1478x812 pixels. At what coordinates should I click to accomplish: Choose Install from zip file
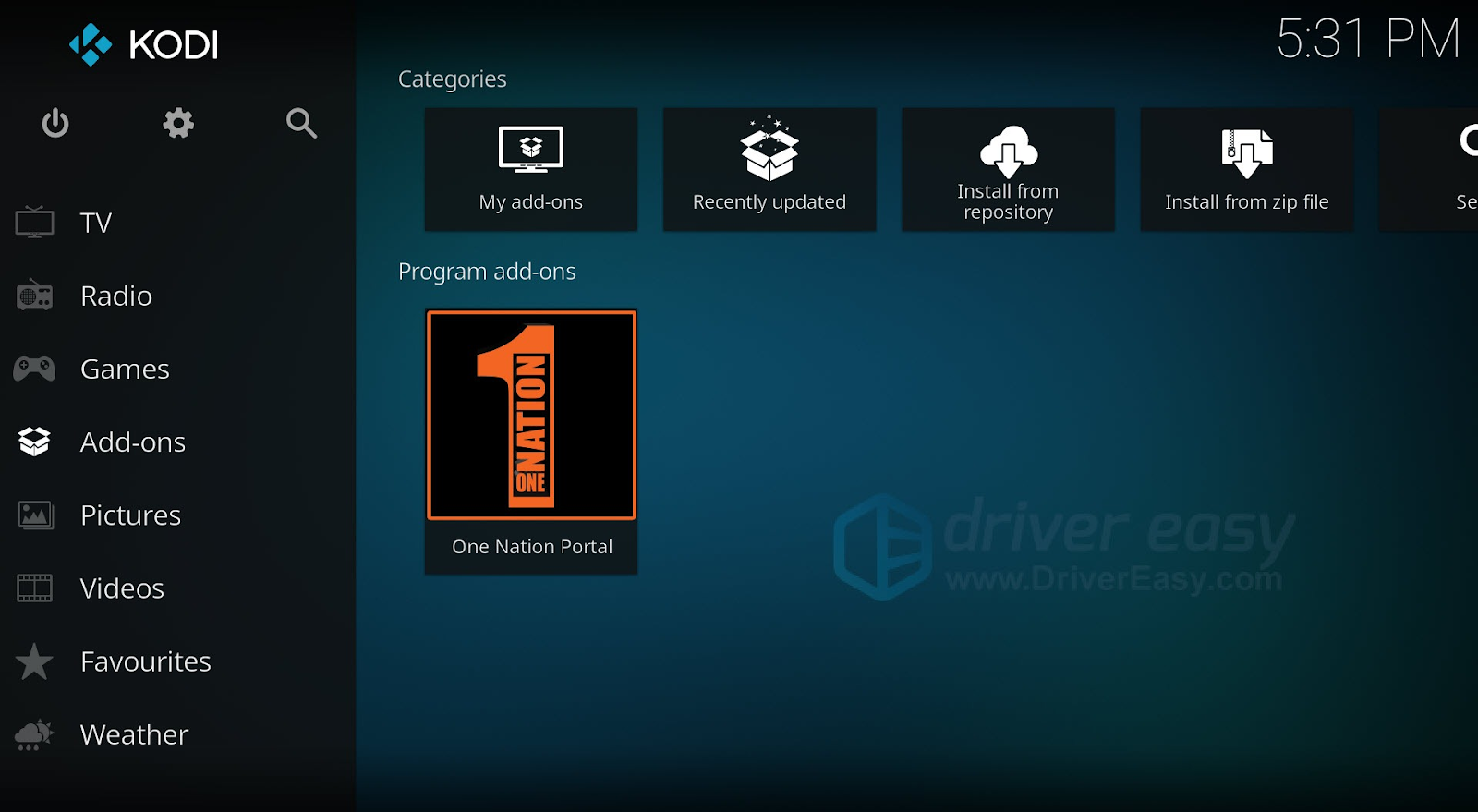[1247, 169]
